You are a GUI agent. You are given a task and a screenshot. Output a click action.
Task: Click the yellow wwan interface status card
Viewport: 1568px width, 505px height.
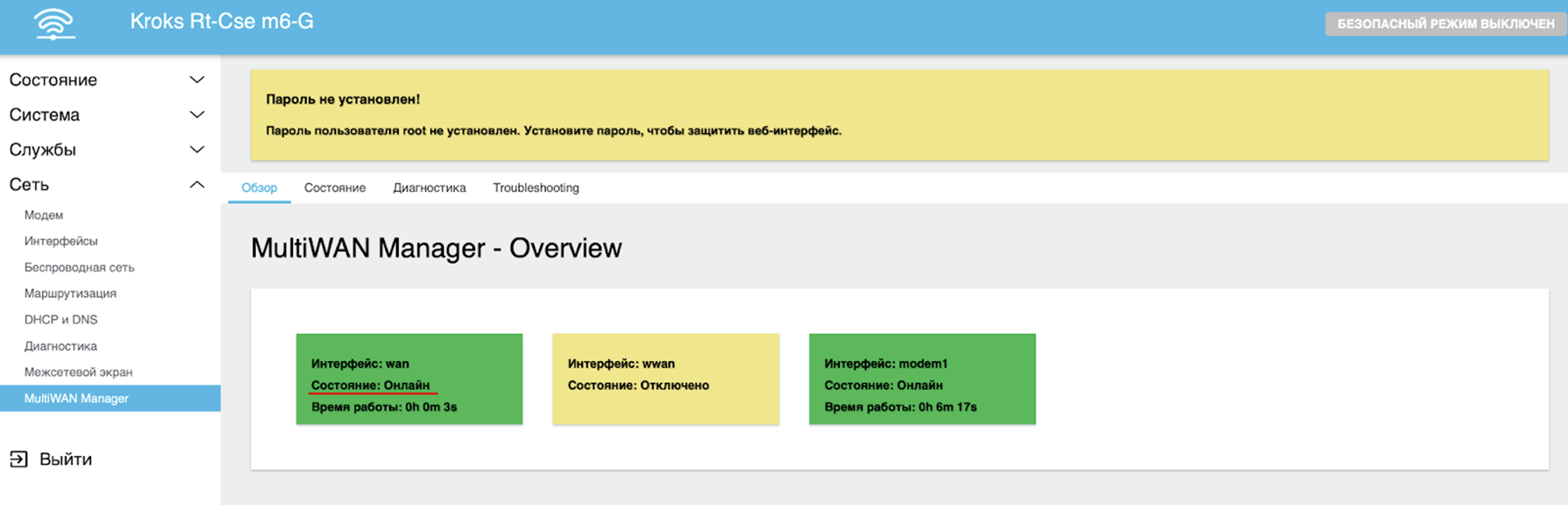[x=666, y=379]
